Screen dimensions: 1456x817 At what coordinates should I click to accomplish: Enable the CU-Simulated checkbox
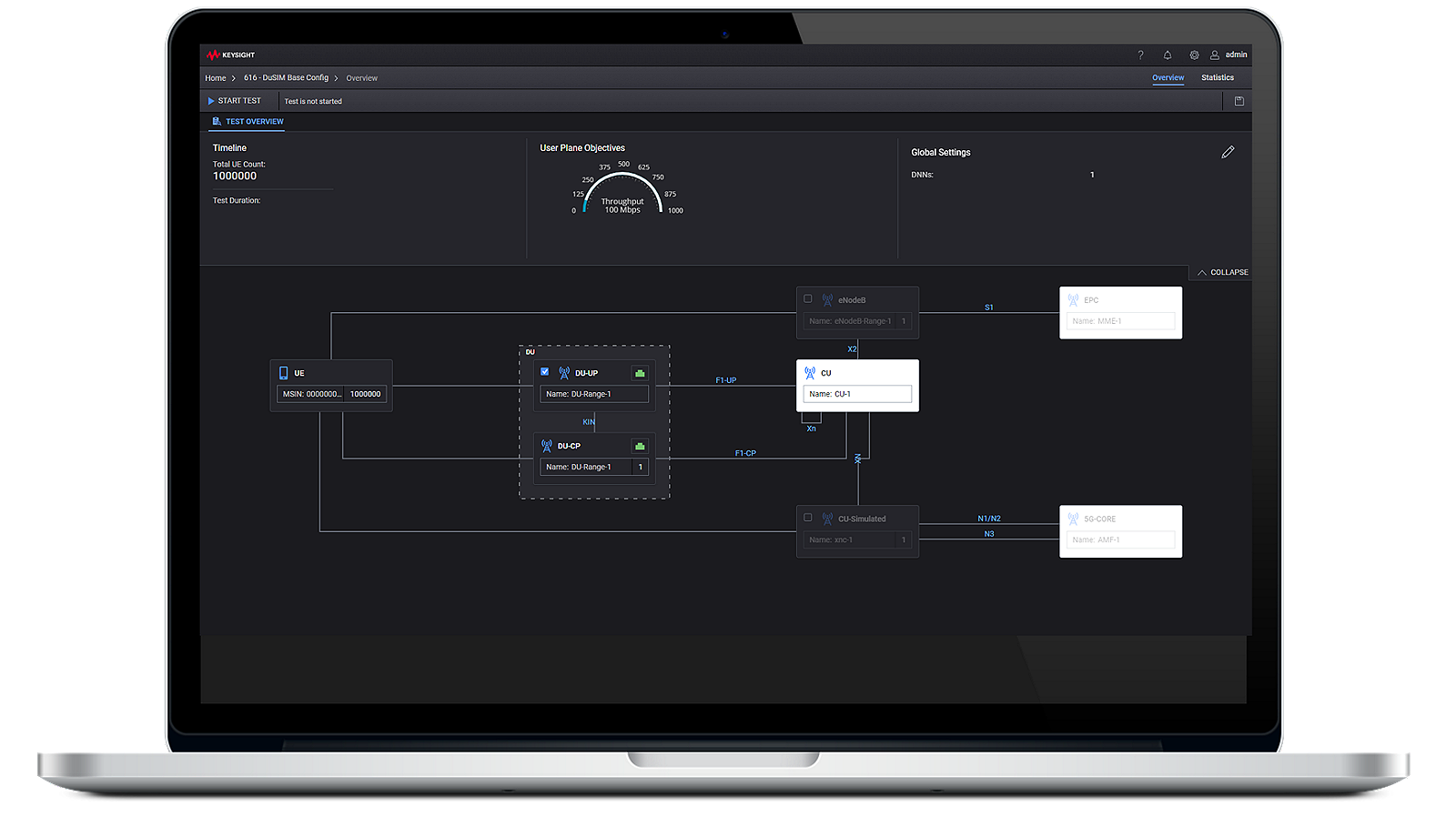807,517
